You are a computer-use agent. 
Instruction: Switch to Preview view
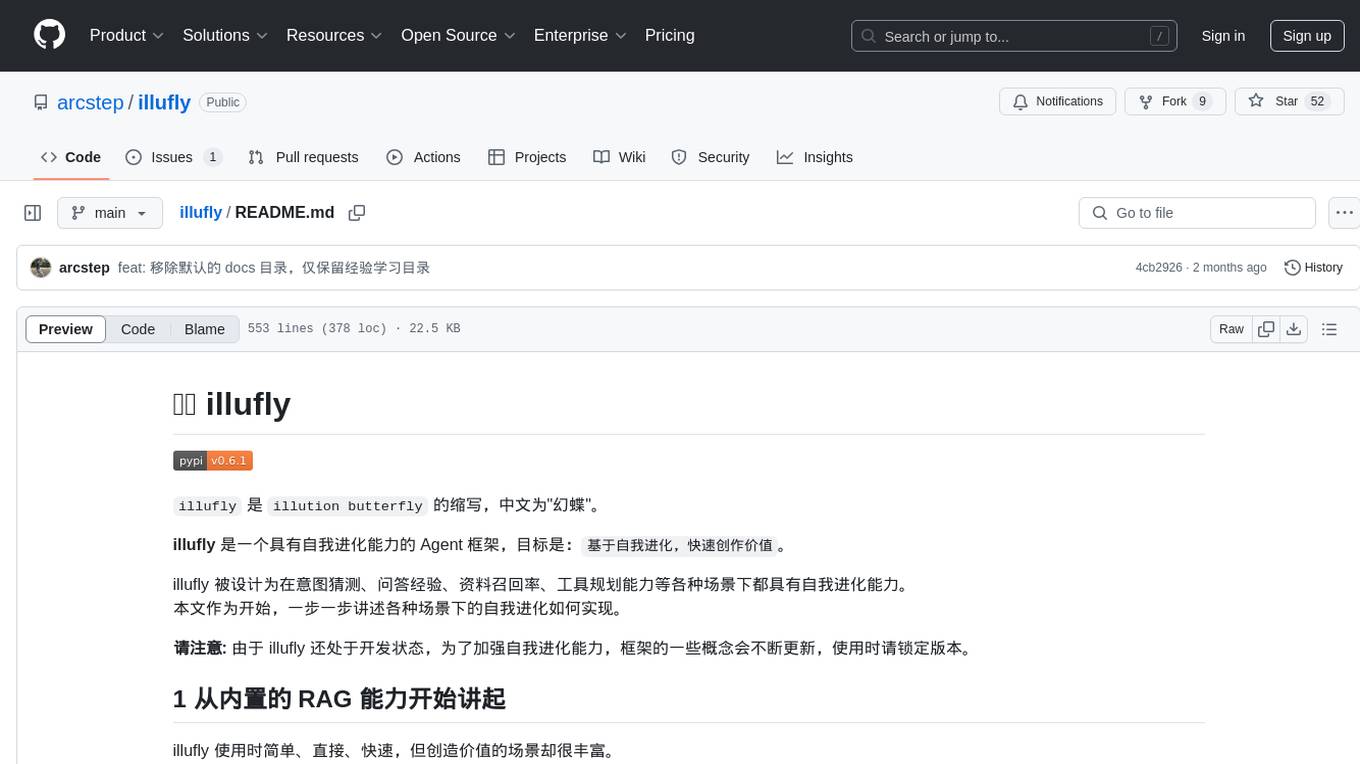point(66,329)
